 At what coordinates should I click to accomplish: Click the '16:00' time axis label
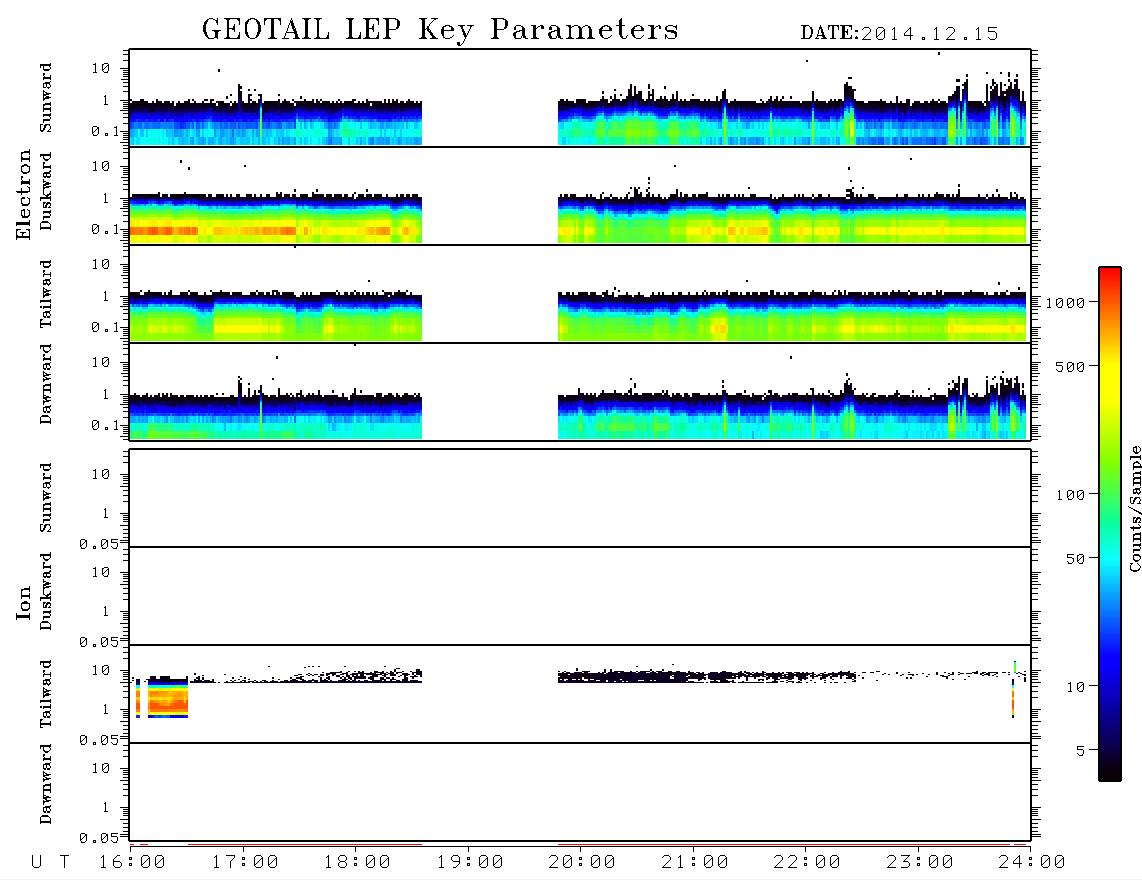tap(132, 862)
